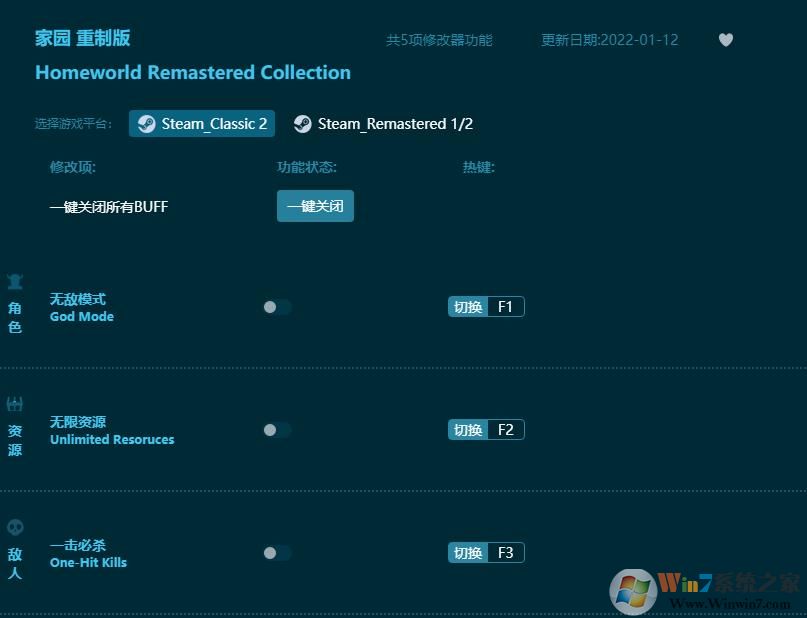Click the Steam logo beside Steam_Remastered
Image resolution: width=807 pixels, height=618 pixels.
[303, 124]
